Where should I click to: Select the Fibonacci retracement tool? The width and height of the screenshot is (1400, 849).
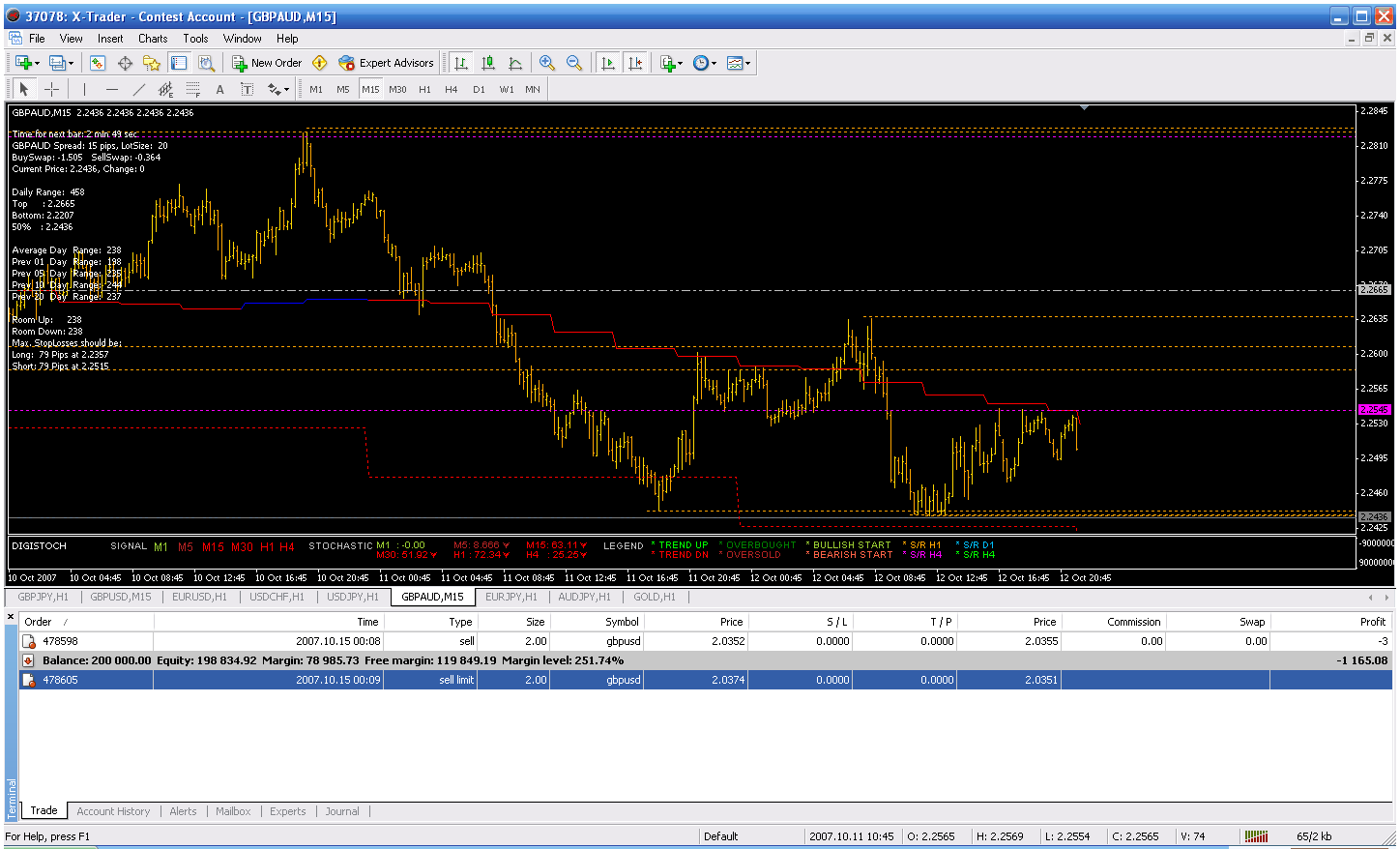click(192, 89)
